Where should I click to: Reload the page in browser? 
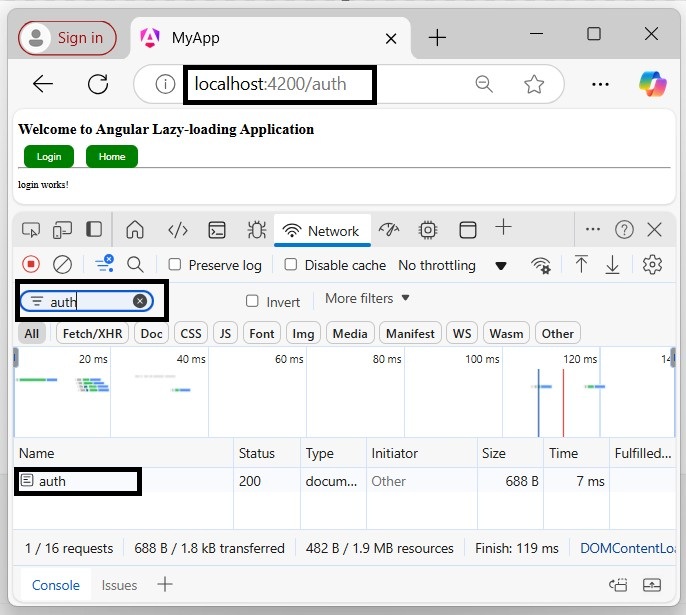pos(98,84)
